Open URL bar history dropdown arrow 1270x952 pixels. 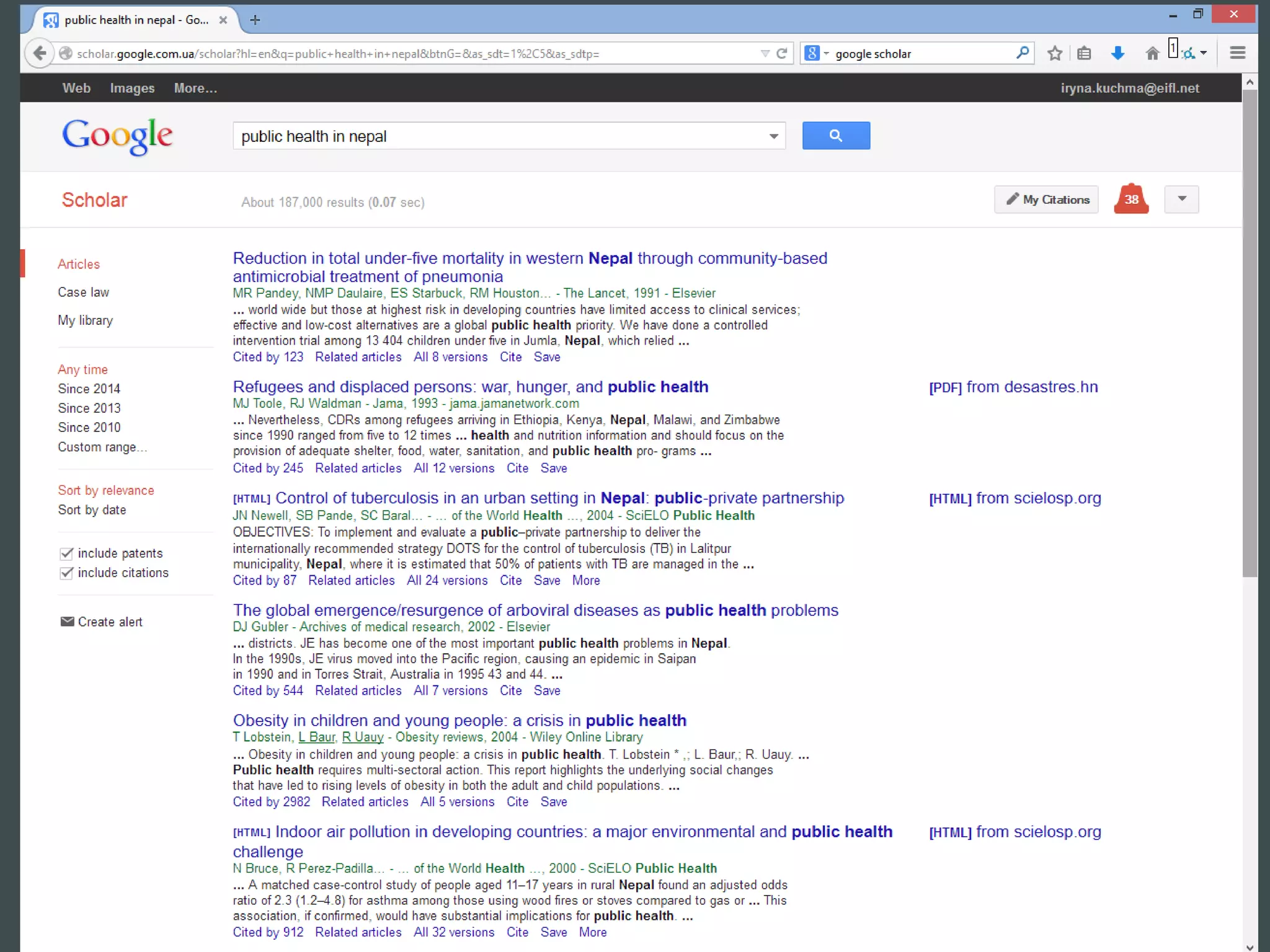[x=765, y=53]
